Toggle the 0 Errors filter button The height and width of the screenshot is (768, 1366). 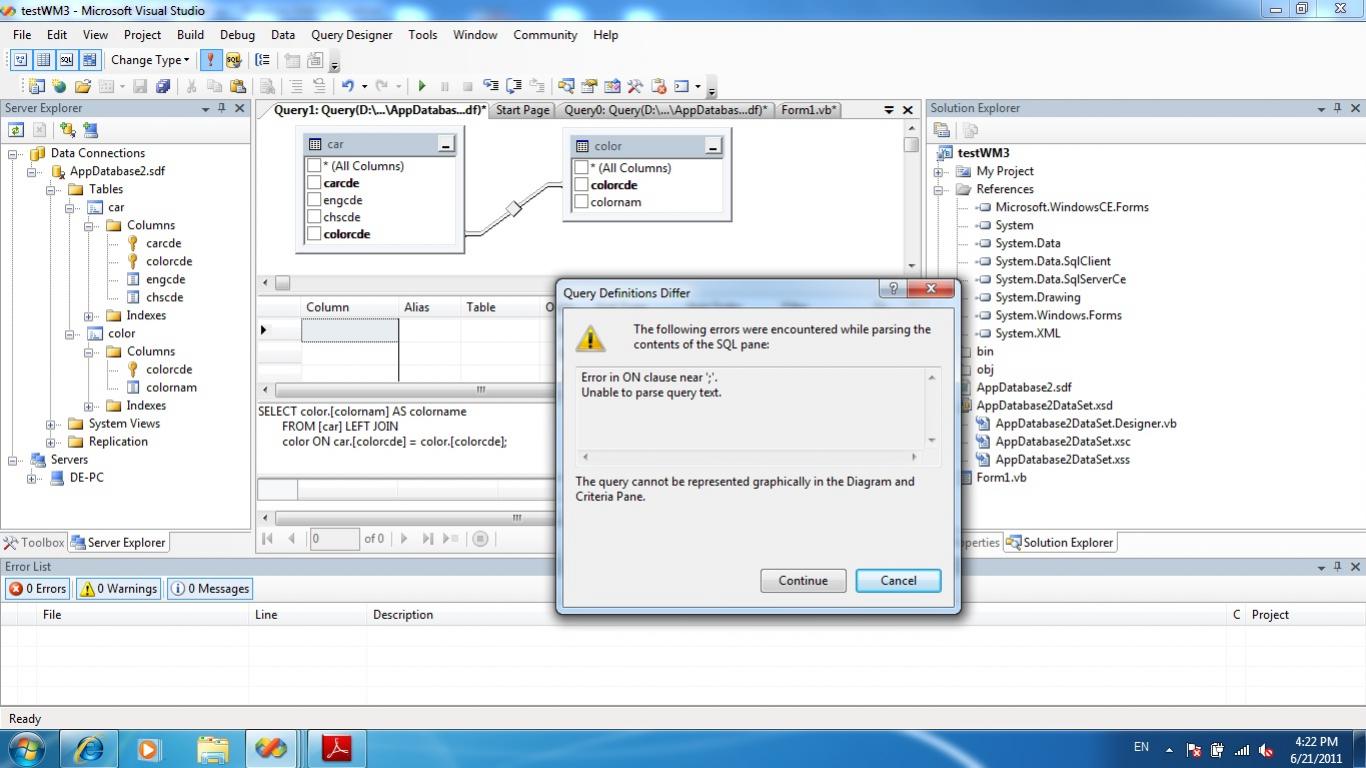pyautogui.click(x=37, y=588)
